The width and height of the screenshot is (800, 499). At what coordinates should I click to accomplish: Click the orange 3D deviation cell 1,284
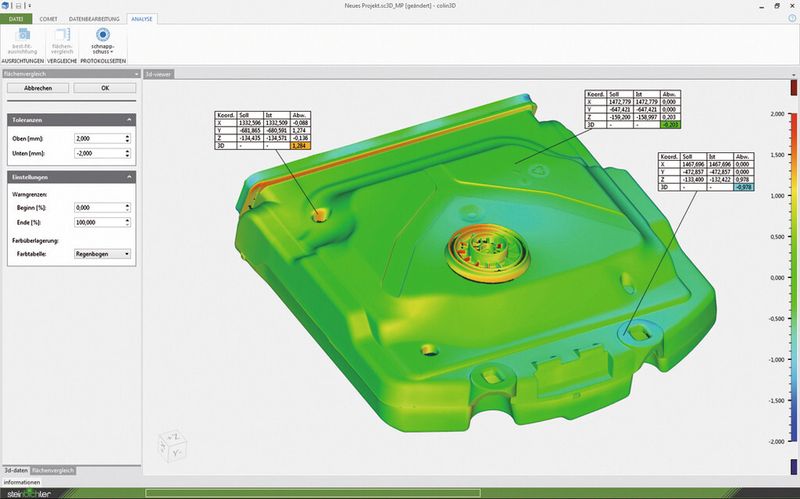click(300, 146)
